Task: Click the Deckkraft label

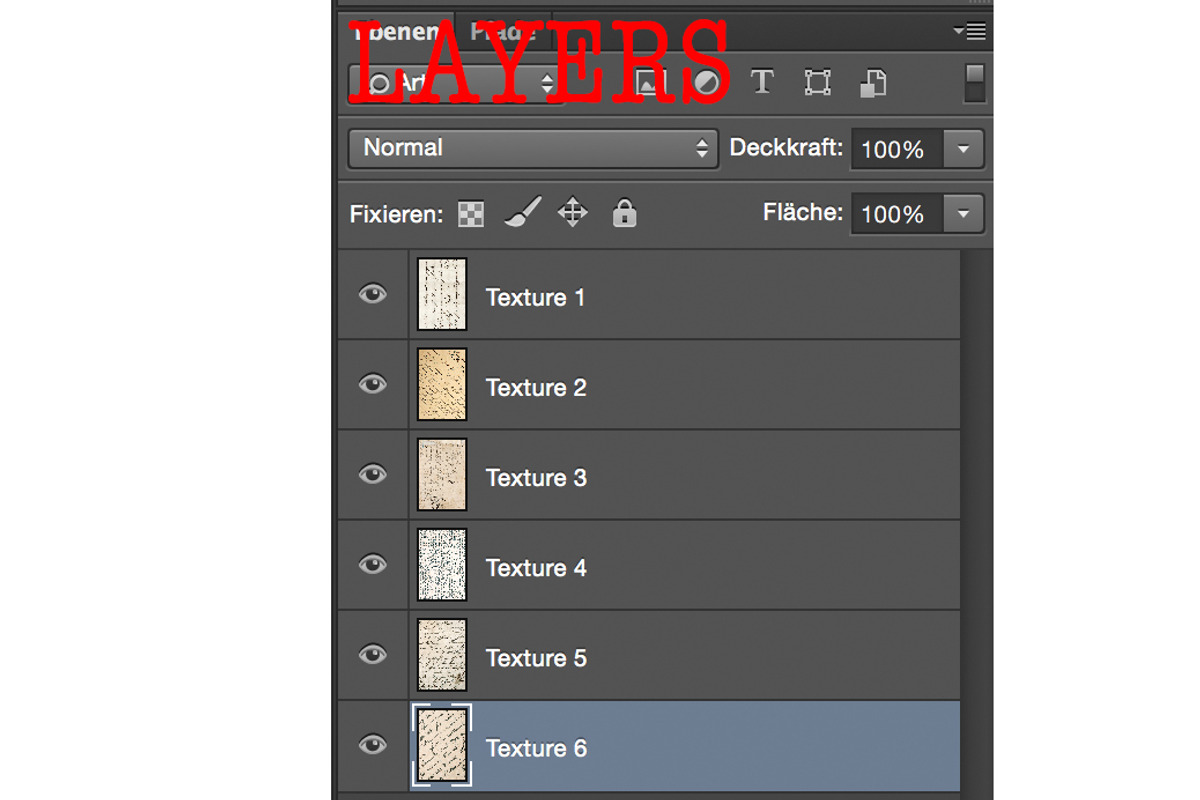Action: click(786, 148)
